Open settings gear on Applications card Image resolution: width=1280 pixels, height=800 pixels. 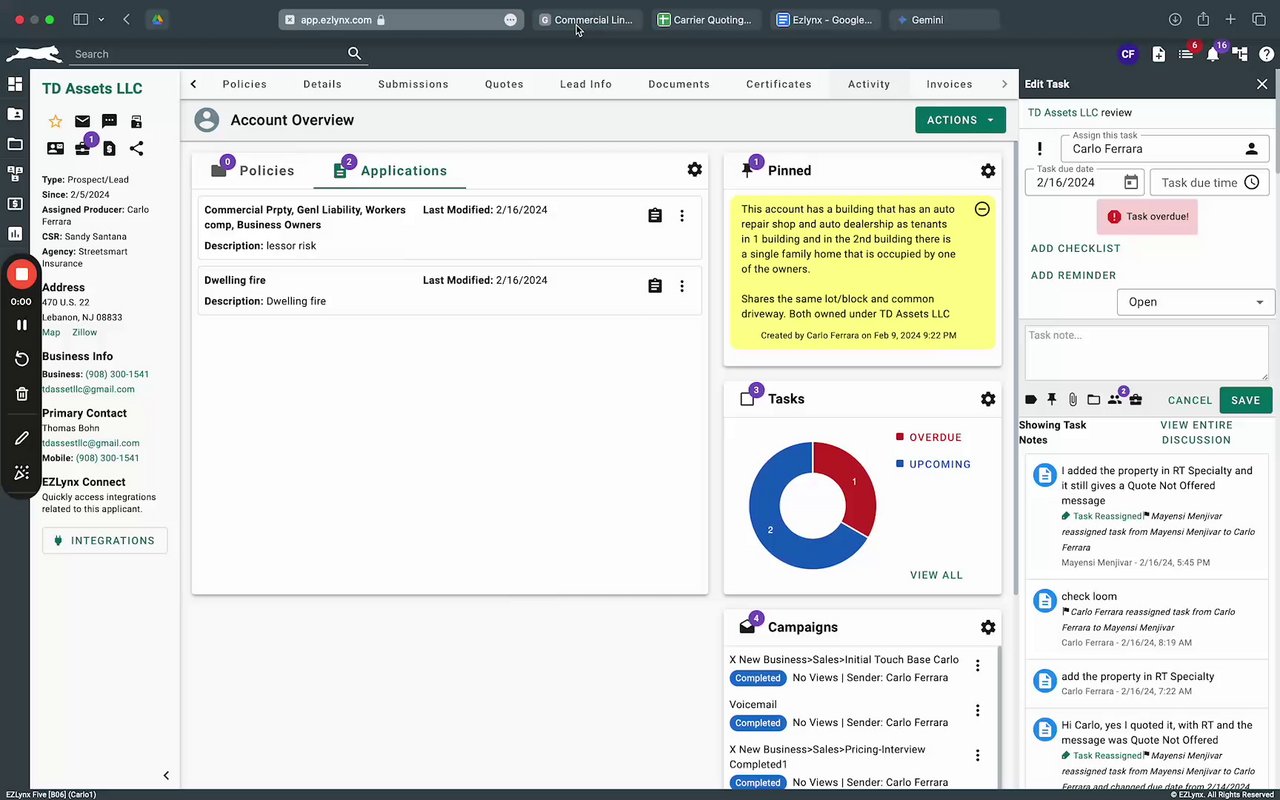[x=695, y=170]
